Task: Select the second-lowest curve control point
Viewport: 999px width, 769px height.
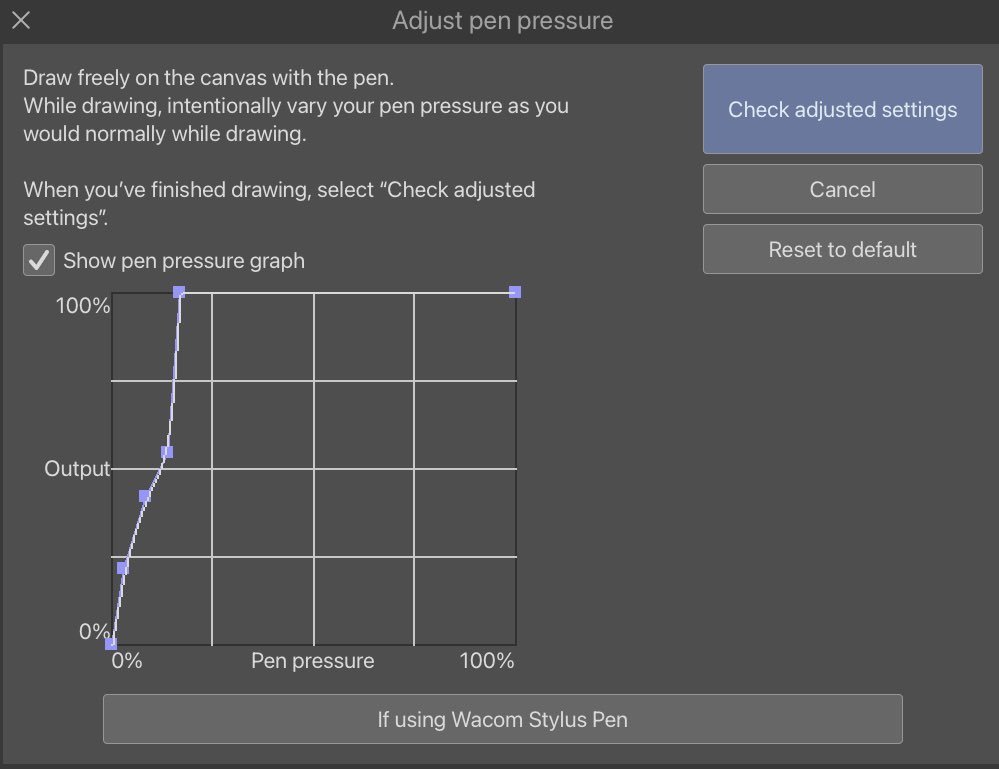Action: point(122,568)
